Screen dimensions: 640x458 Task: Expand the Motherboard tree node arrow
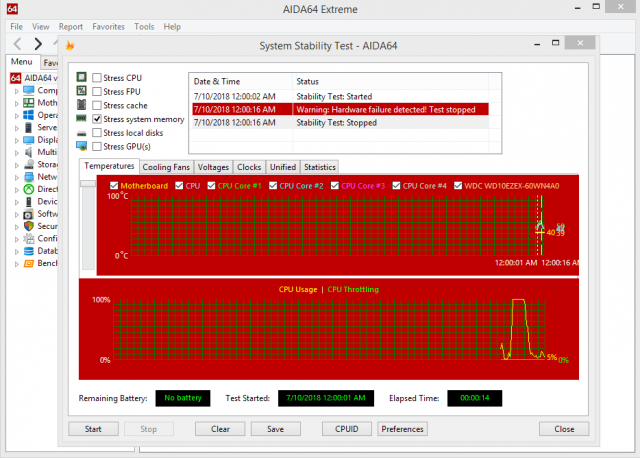[17, 103]
